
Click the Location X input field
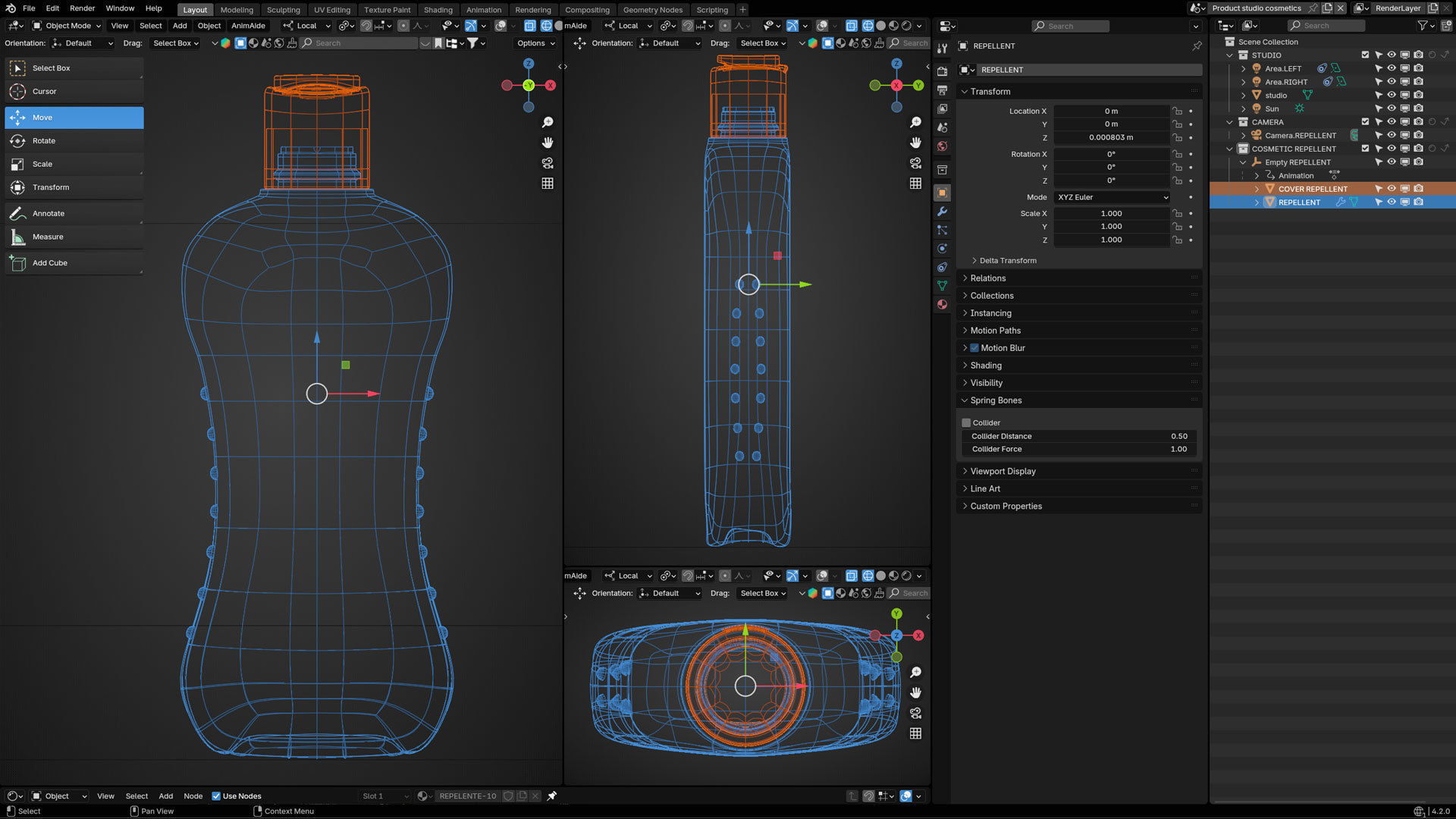(1111, 111)
